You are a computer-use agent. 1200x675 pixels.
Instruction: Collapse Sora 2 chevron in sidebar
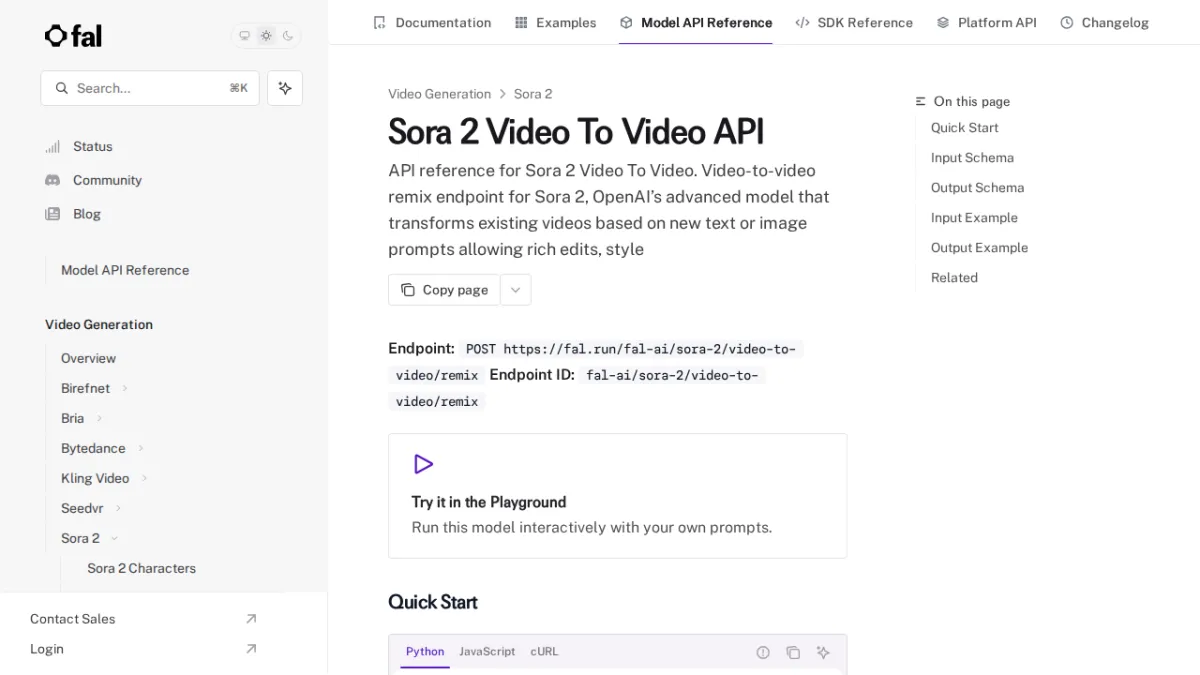[114, 538]
